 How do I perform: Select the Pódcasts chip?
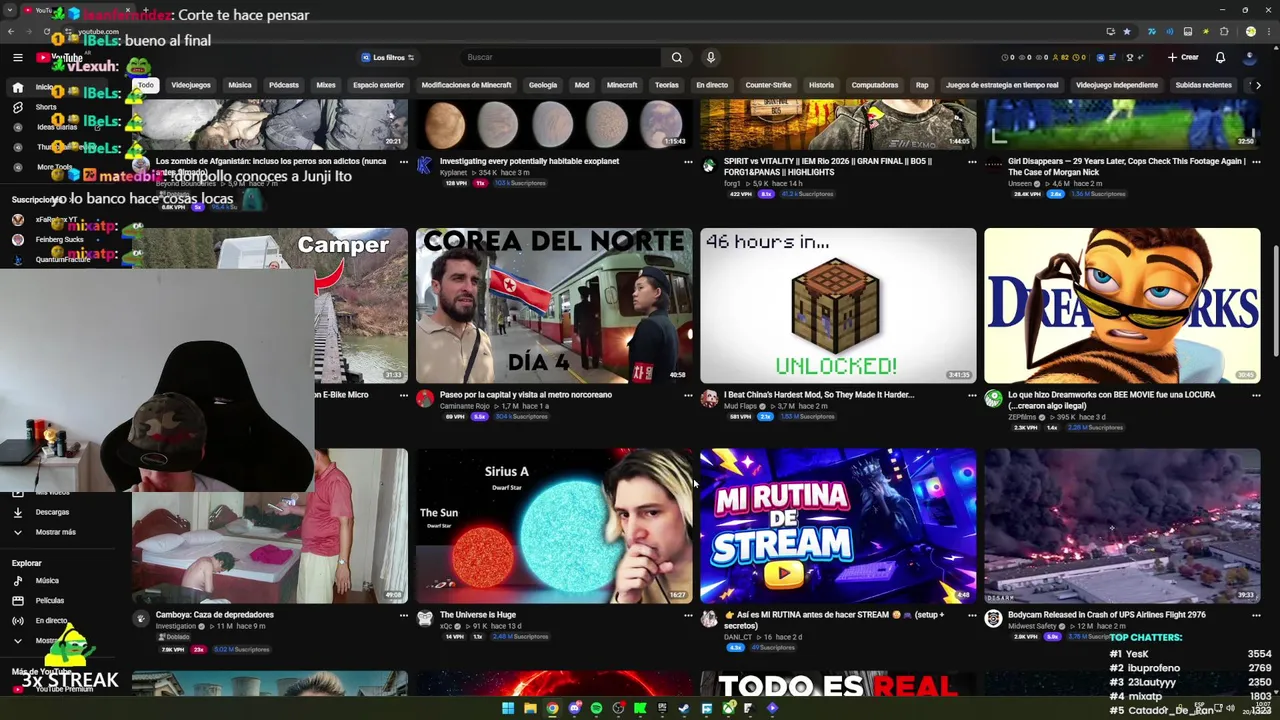[x=284, y=85]
